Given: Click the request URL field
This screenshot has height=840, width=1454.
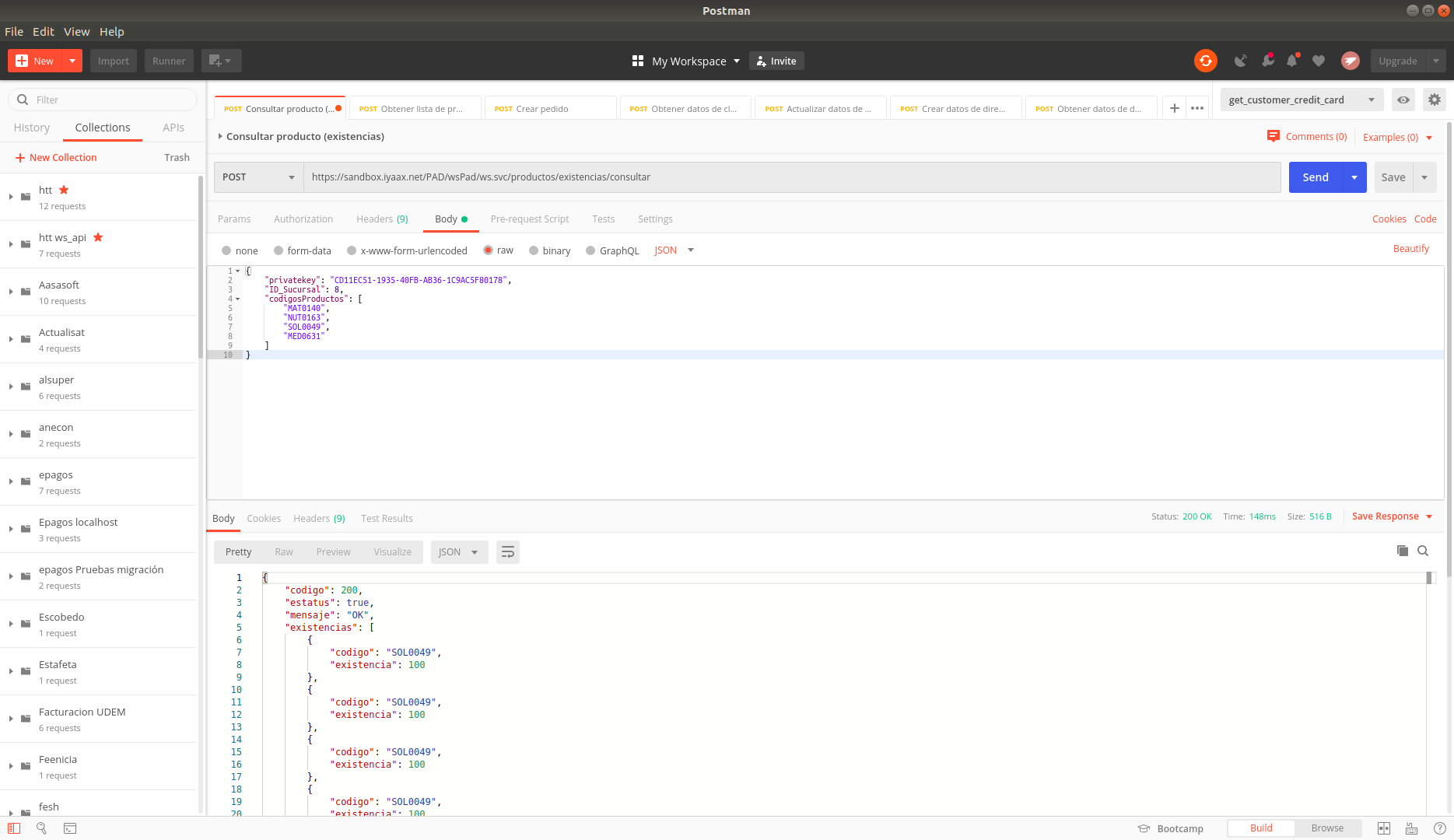Looking at the screenshot, I should (792, 177).
